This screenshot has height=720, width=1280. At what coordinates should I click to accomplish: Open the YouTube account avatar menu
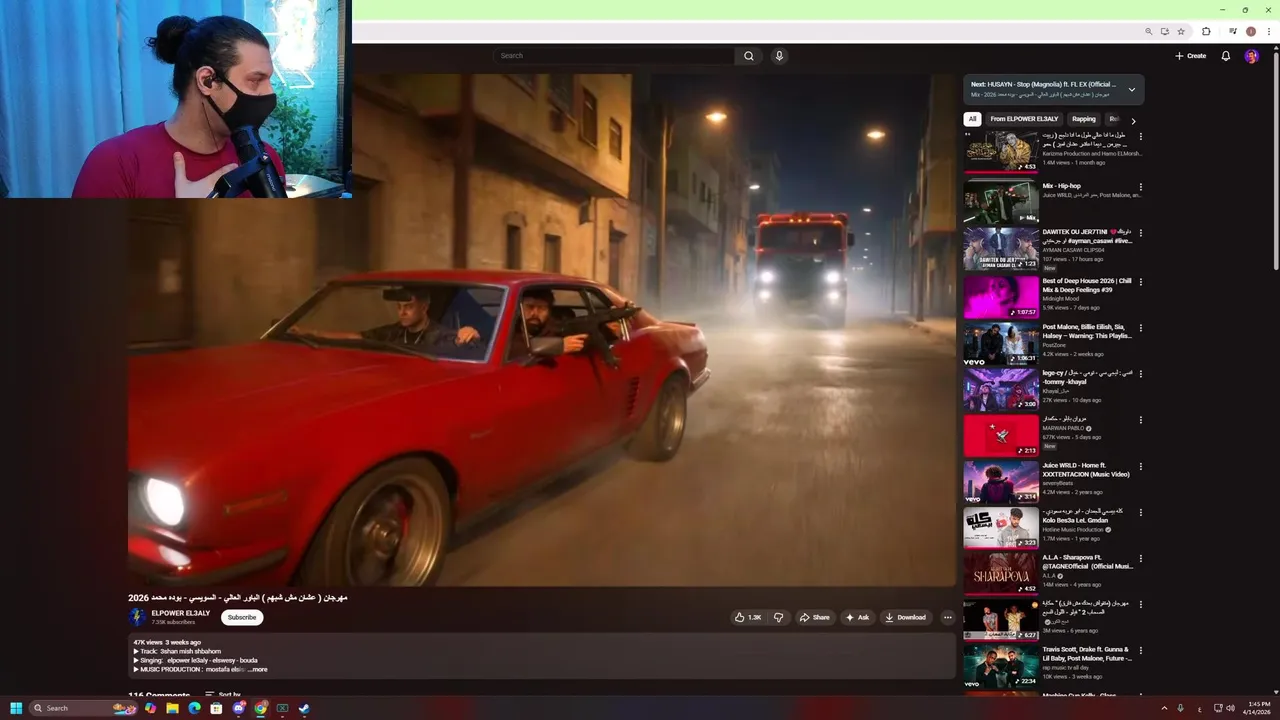1251,56
